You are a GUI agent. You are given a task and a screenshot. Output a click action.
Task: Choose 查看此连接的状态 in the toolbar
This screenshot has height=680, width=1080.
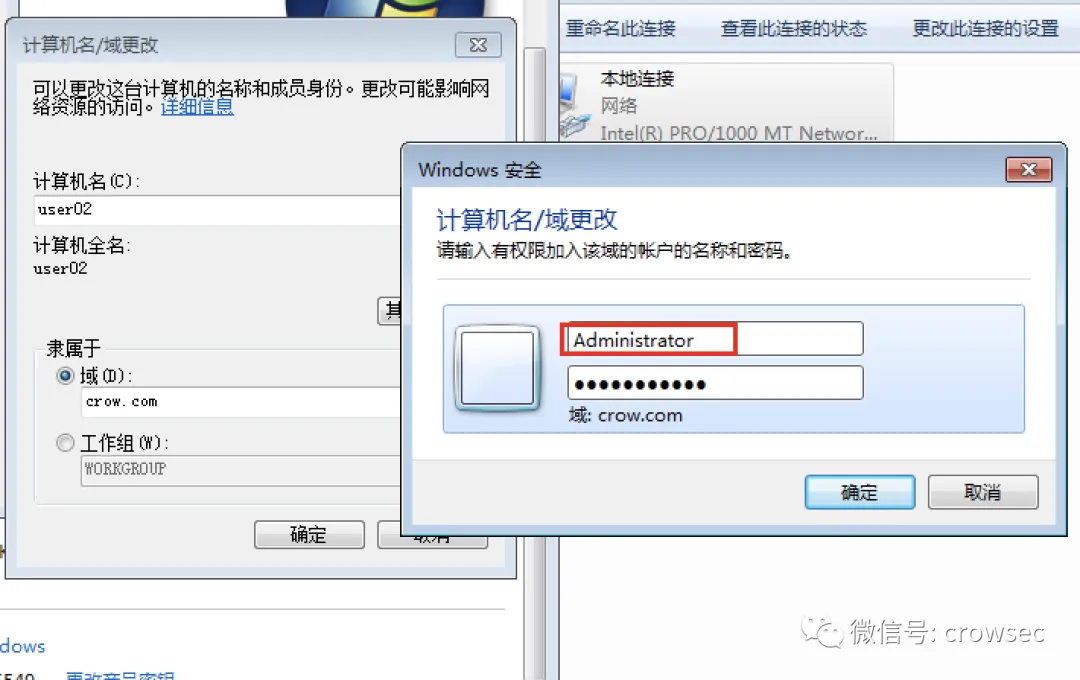click(x=793, y=29)
